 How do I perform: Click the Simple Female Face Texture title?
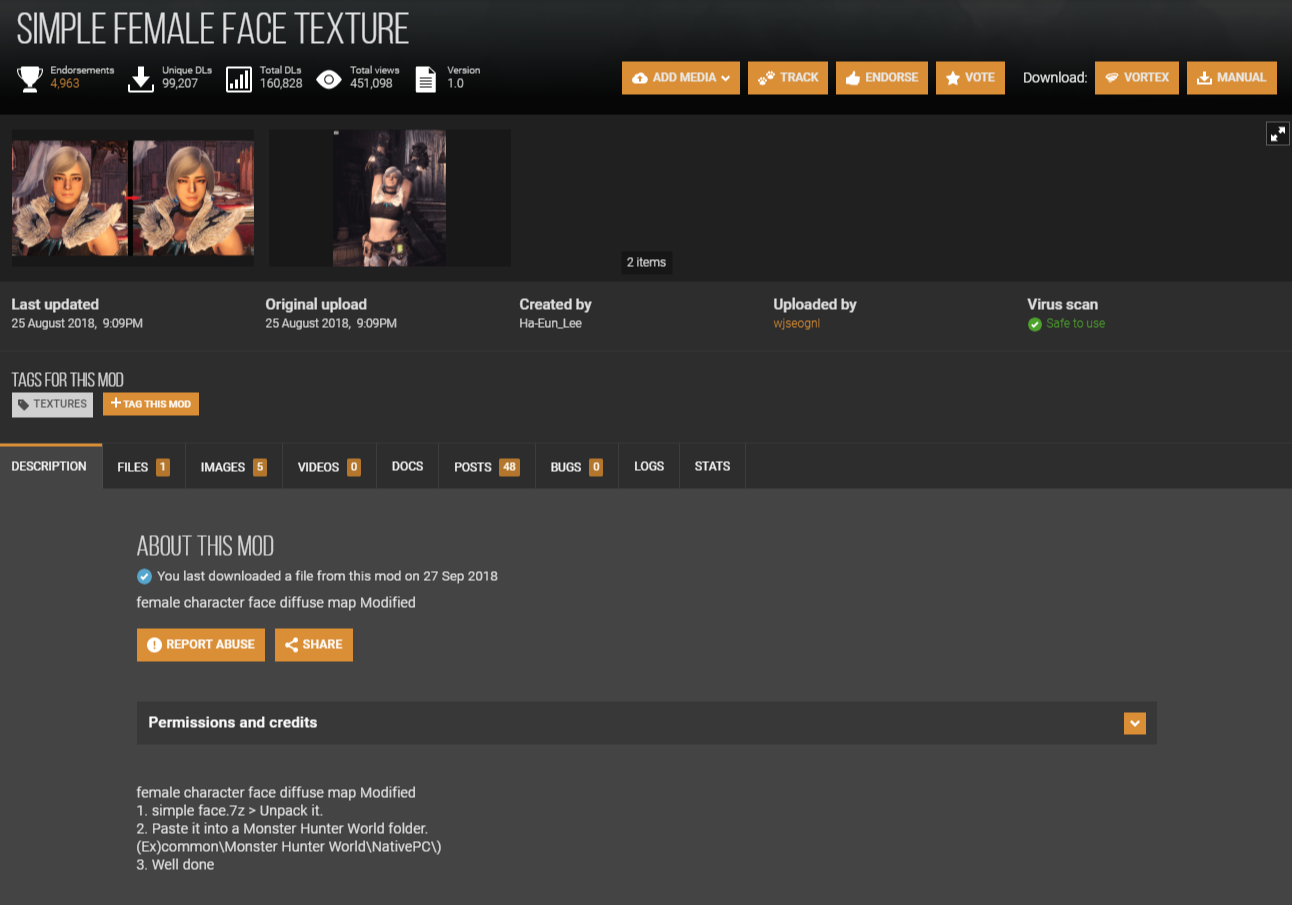(213, 30)
